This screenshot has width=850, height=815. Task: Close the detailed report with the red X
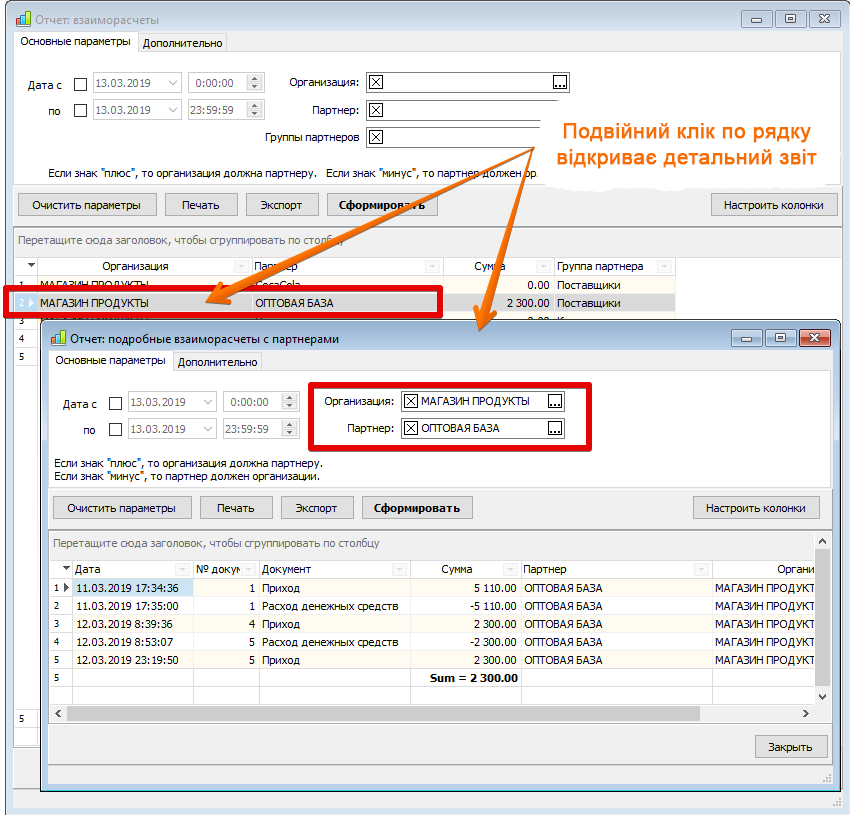click(x=814, y=338)
